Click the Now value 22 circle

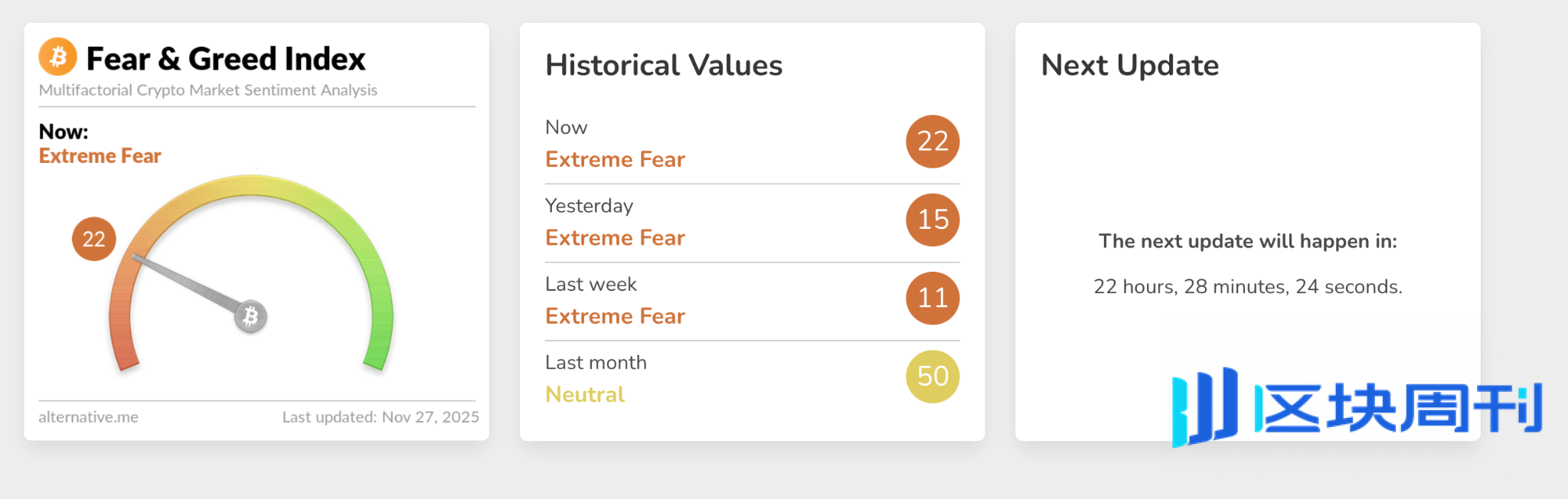coord(933,142)
